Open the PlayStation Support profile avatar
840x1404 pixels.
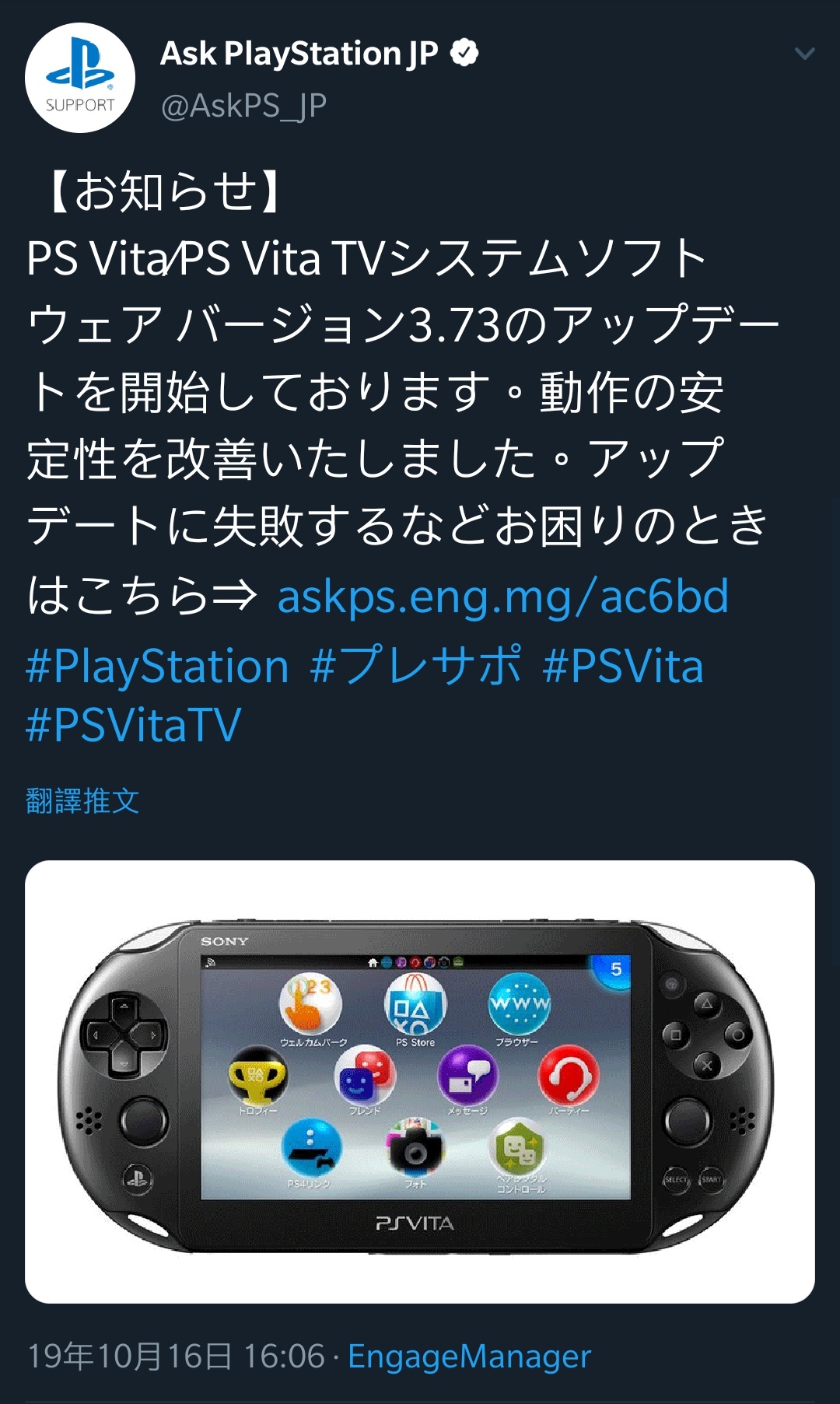80,78
